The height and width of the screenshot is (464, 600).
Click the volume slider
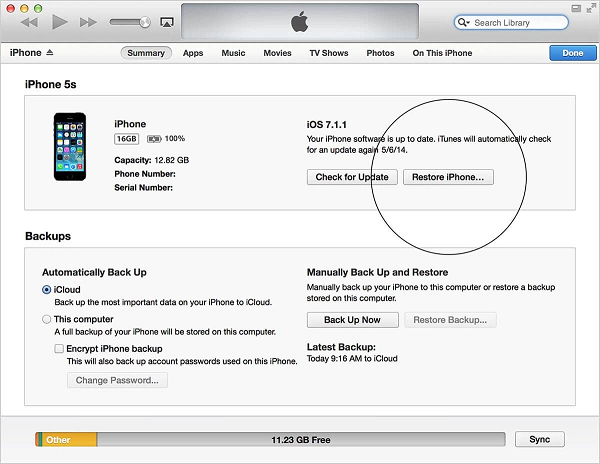click(130, 22)
